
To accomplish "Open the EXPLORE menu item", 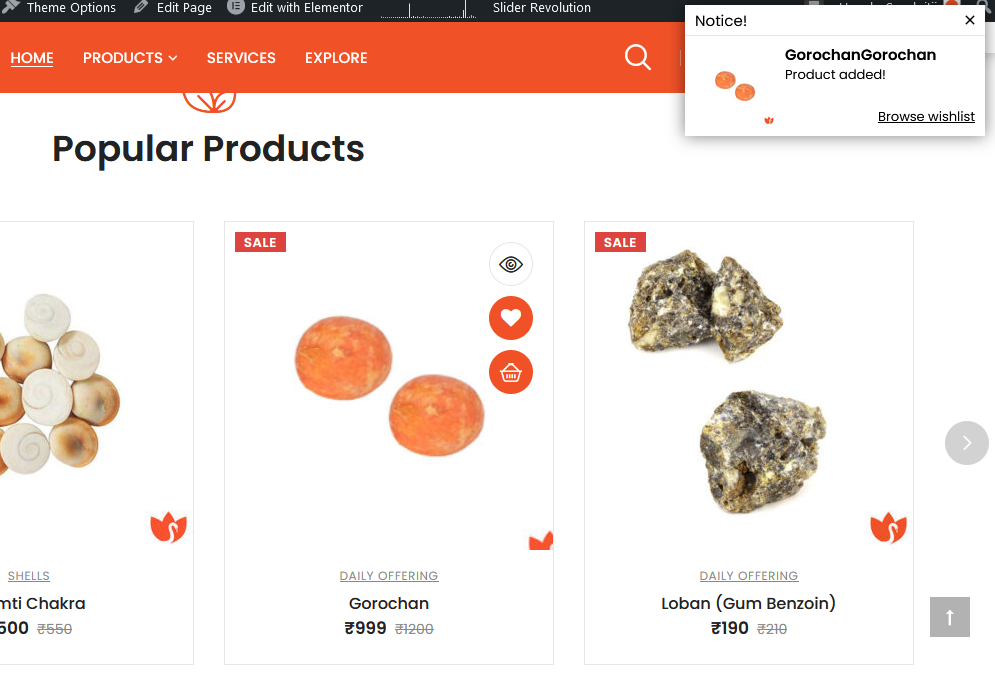I will point(336,58).
